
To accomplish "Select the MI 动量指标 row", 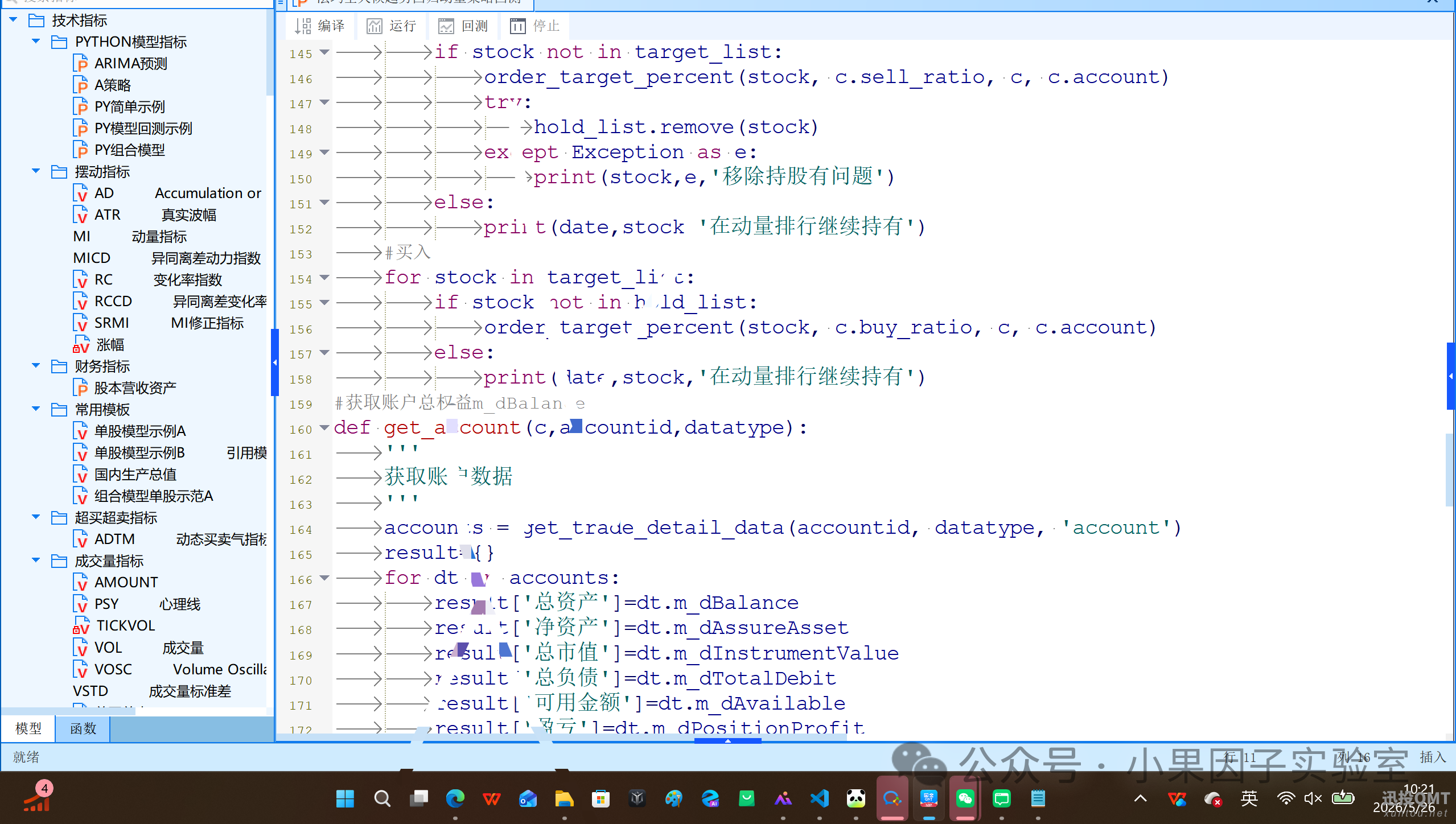I will tap(130, 236).
